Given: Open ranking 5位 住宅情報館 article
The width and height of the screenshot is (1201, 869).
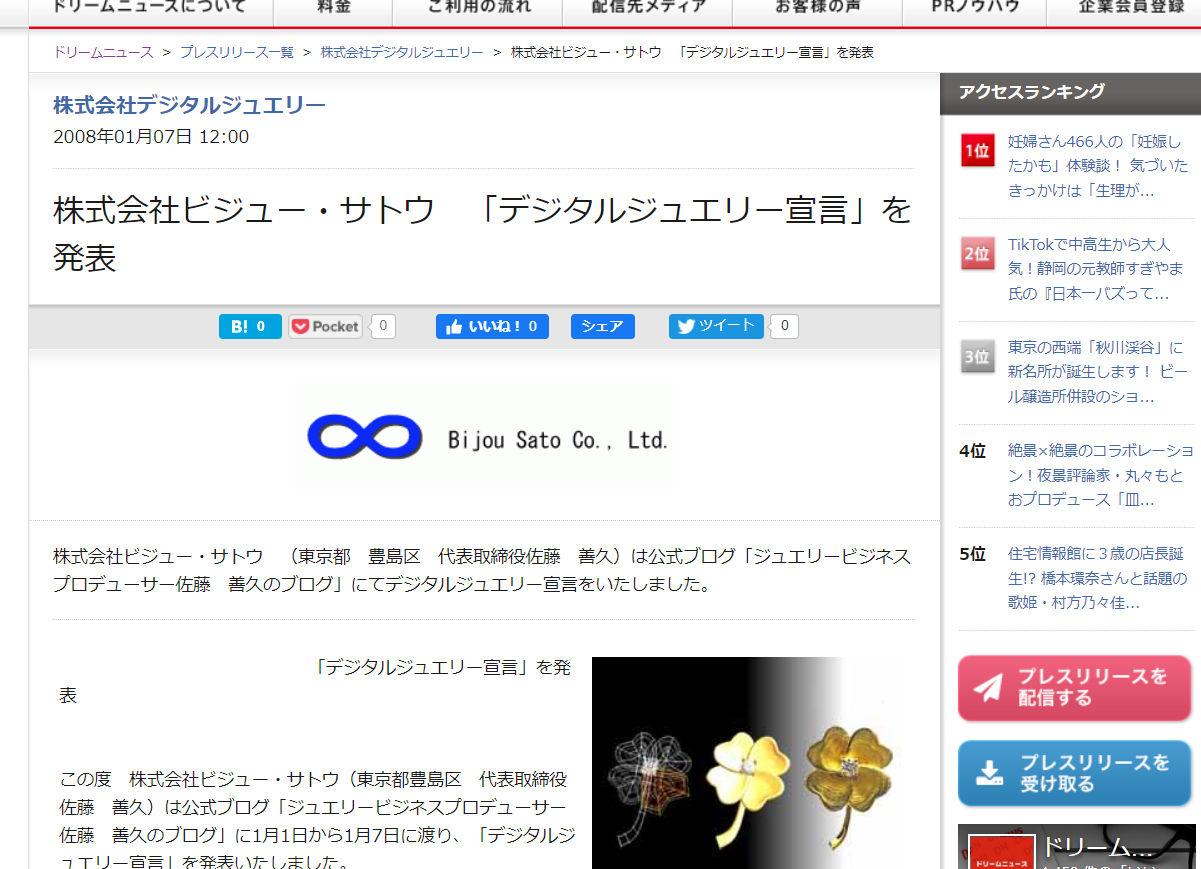Looking at the screenshot, I should (x=1098, y=578).
